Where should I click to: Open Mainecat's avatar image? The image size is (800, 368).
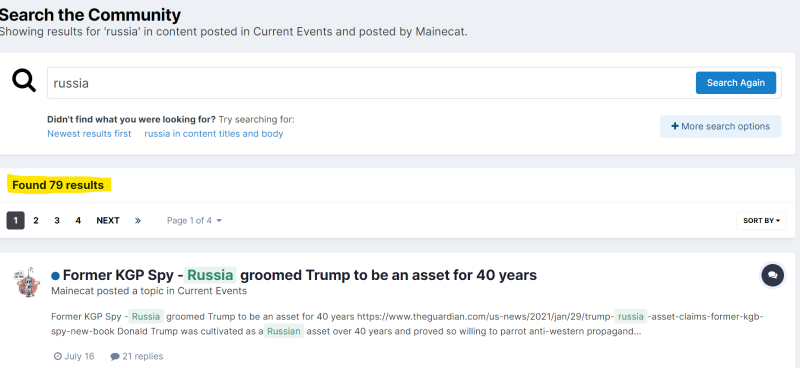tap(27, 281)
